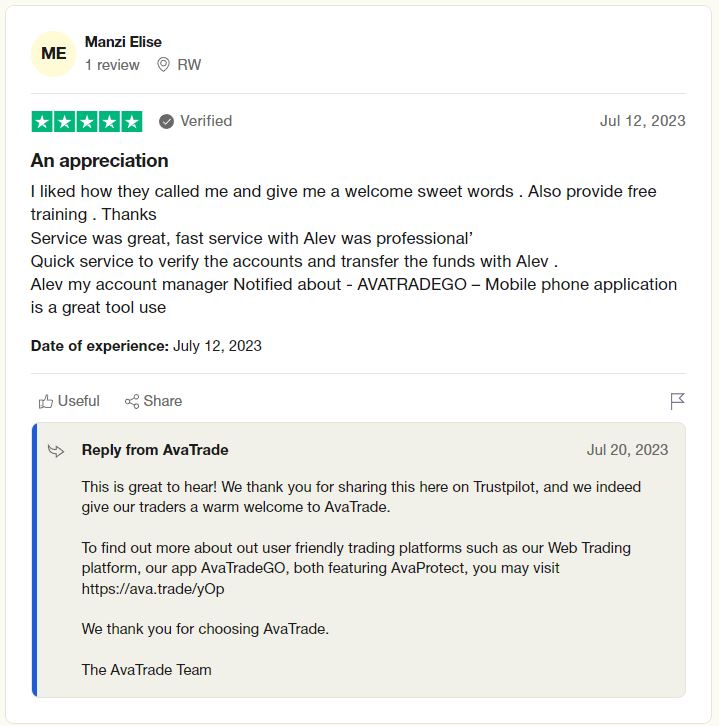719x726 pixels.
Task: Click the reply arrow icon
Action: pyautogui.click(x=56, y=451)
